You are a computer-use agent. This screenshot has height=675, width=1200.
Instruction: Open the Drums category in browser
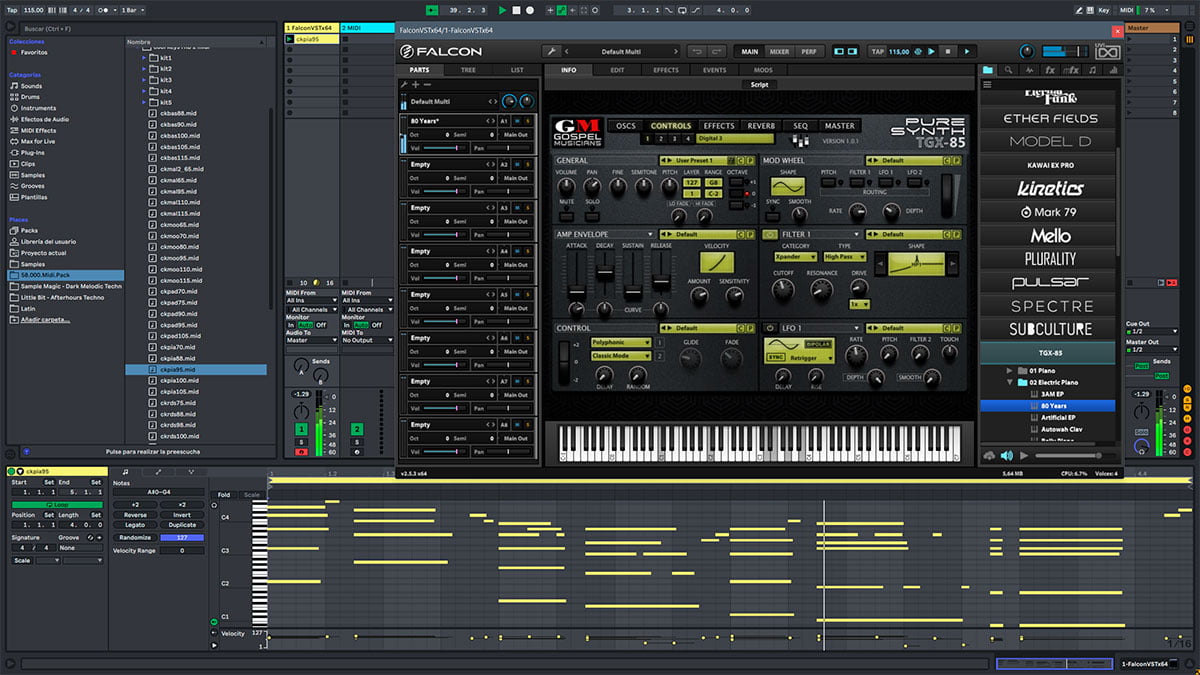click(x=31, y=97)
